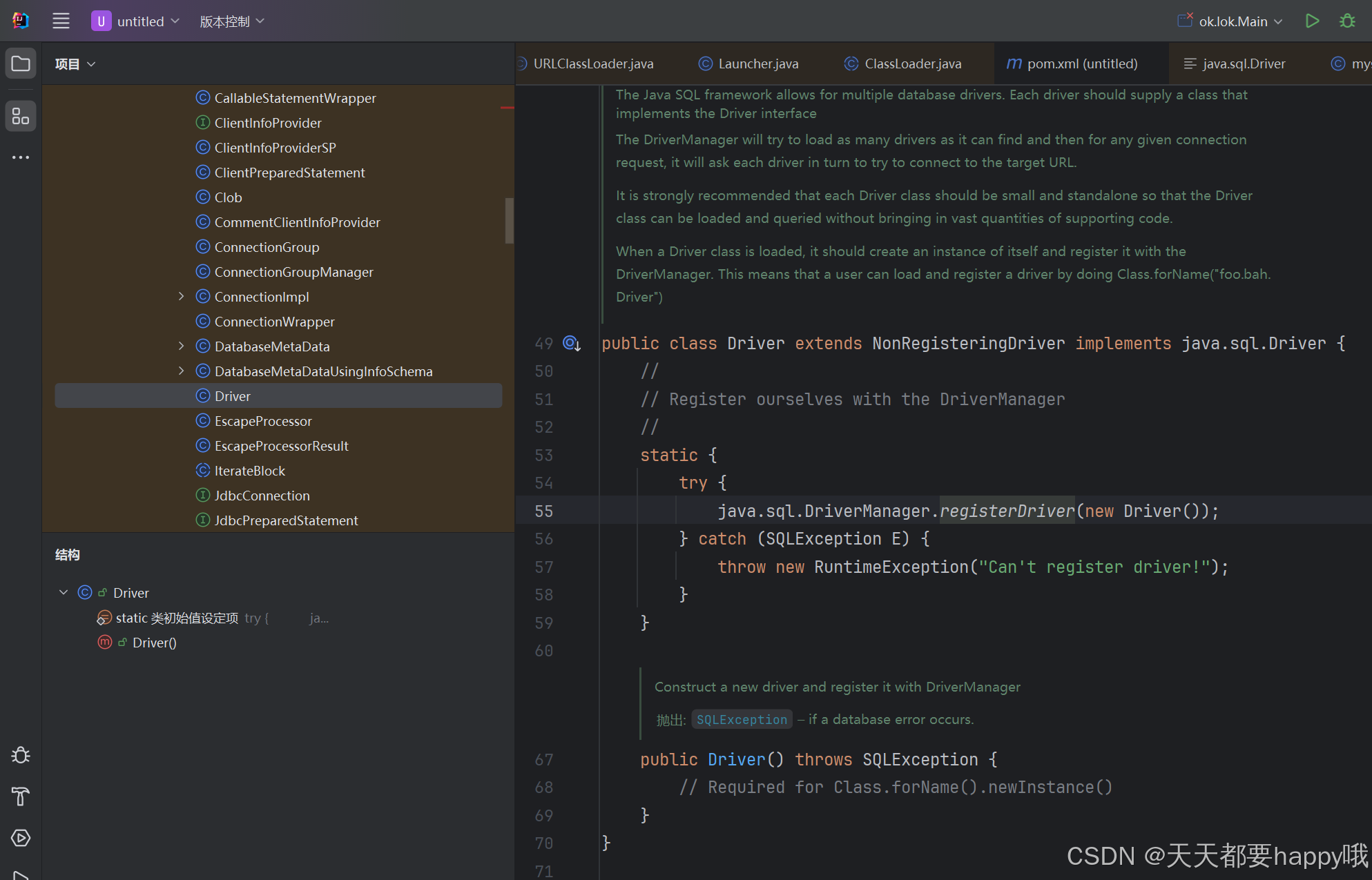Open the Structure tool window icon

(21, 116)
